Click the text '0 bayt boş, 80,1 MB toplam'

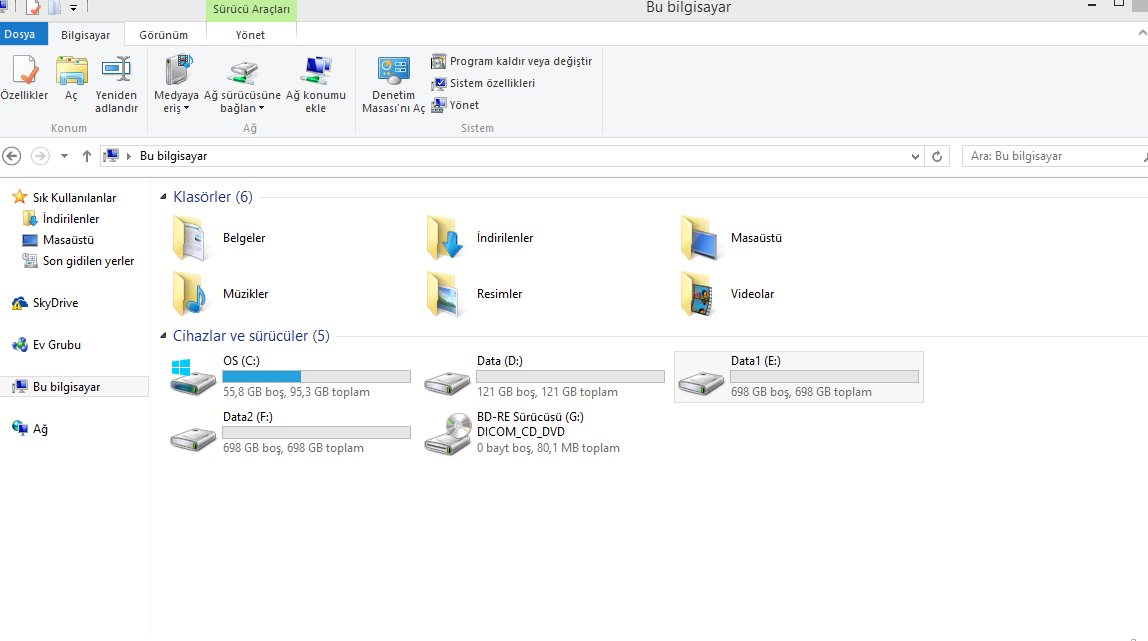coord(548,448)
